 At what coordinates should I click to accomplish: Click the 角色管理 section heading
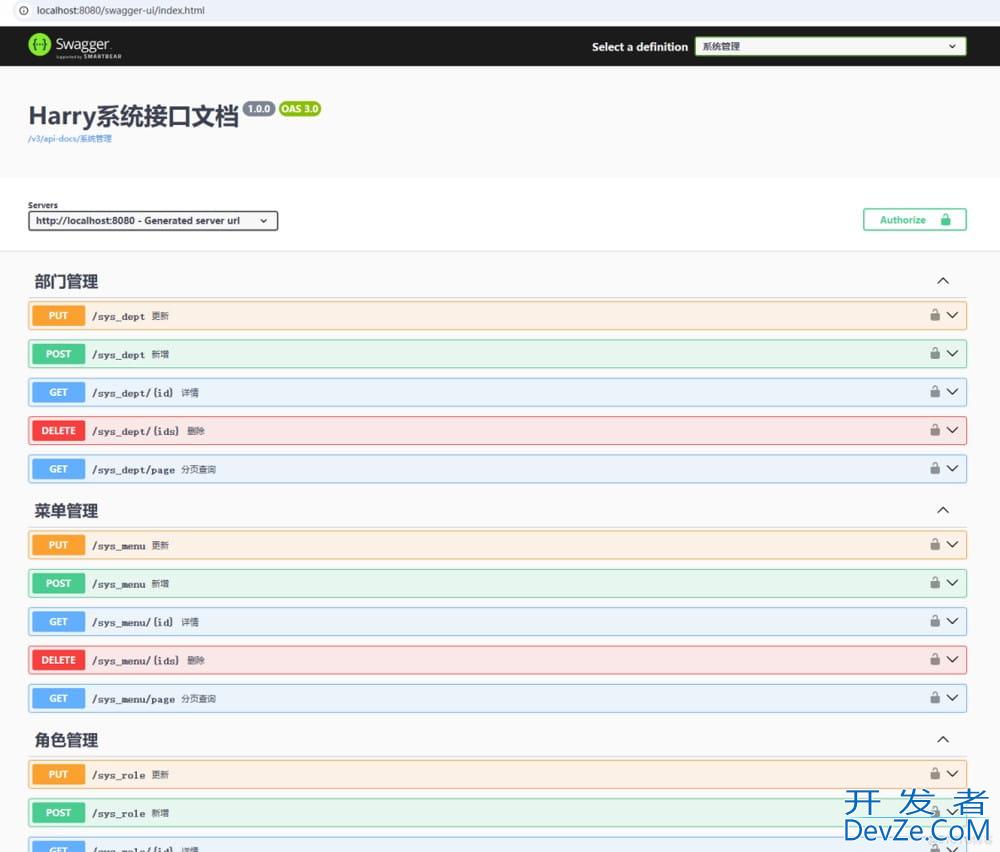click(66, 740)
